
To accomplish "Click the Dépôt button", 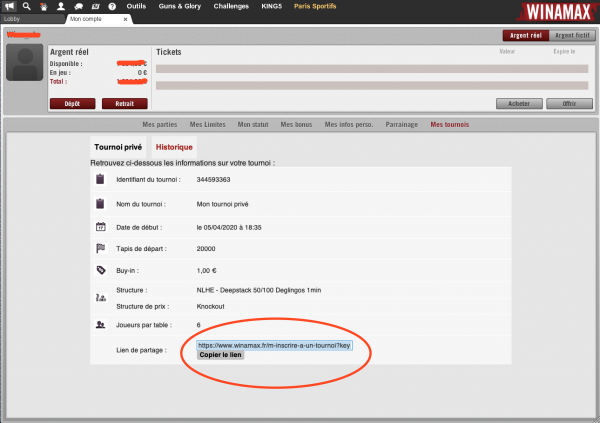I will [72, 103].
